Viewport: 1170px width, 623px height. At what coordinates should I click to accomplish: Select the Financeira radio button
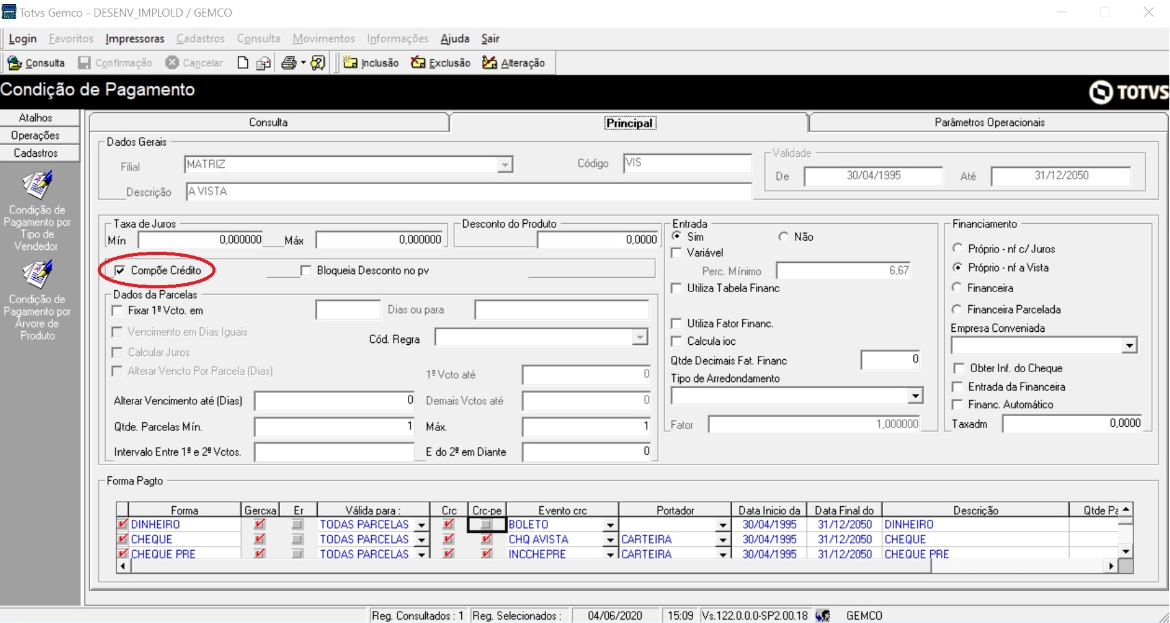pyautogui.click(x=958, y=287)
